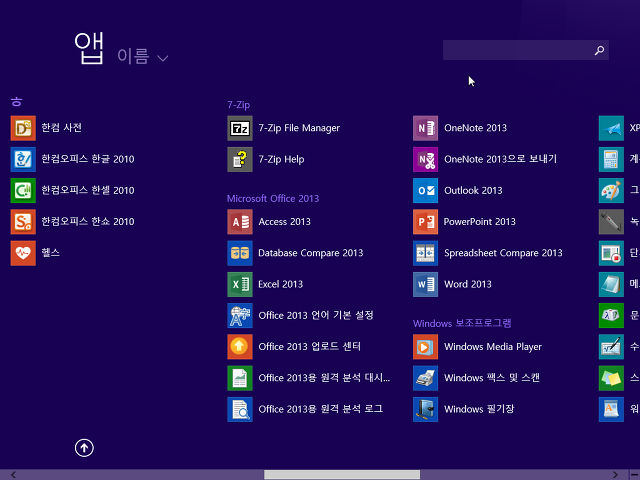Screen dimensions: 640x480
Task: Click the Windows Media Player label
Action: (493, 347)
